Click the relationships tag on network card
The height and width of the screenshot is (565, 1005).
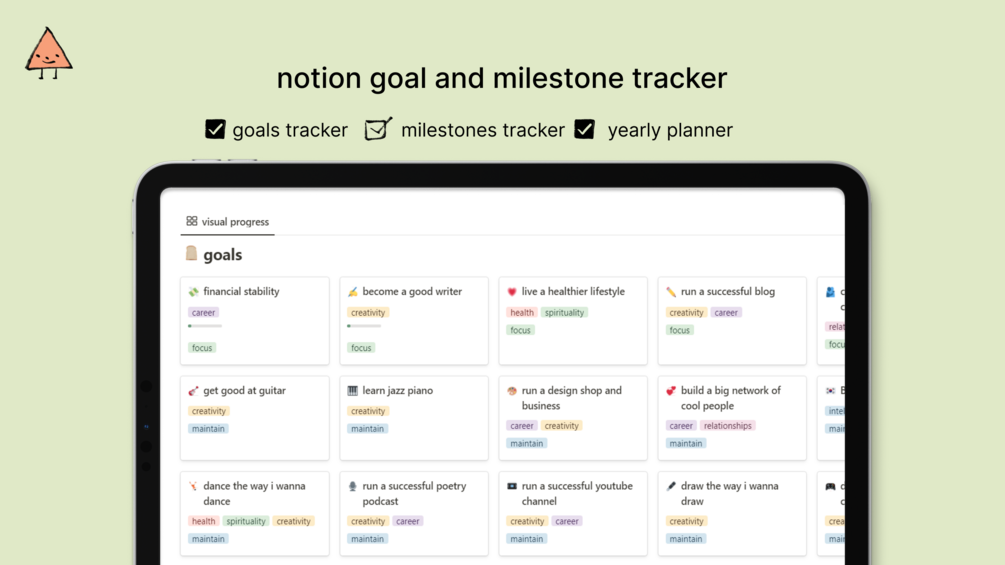727,426
